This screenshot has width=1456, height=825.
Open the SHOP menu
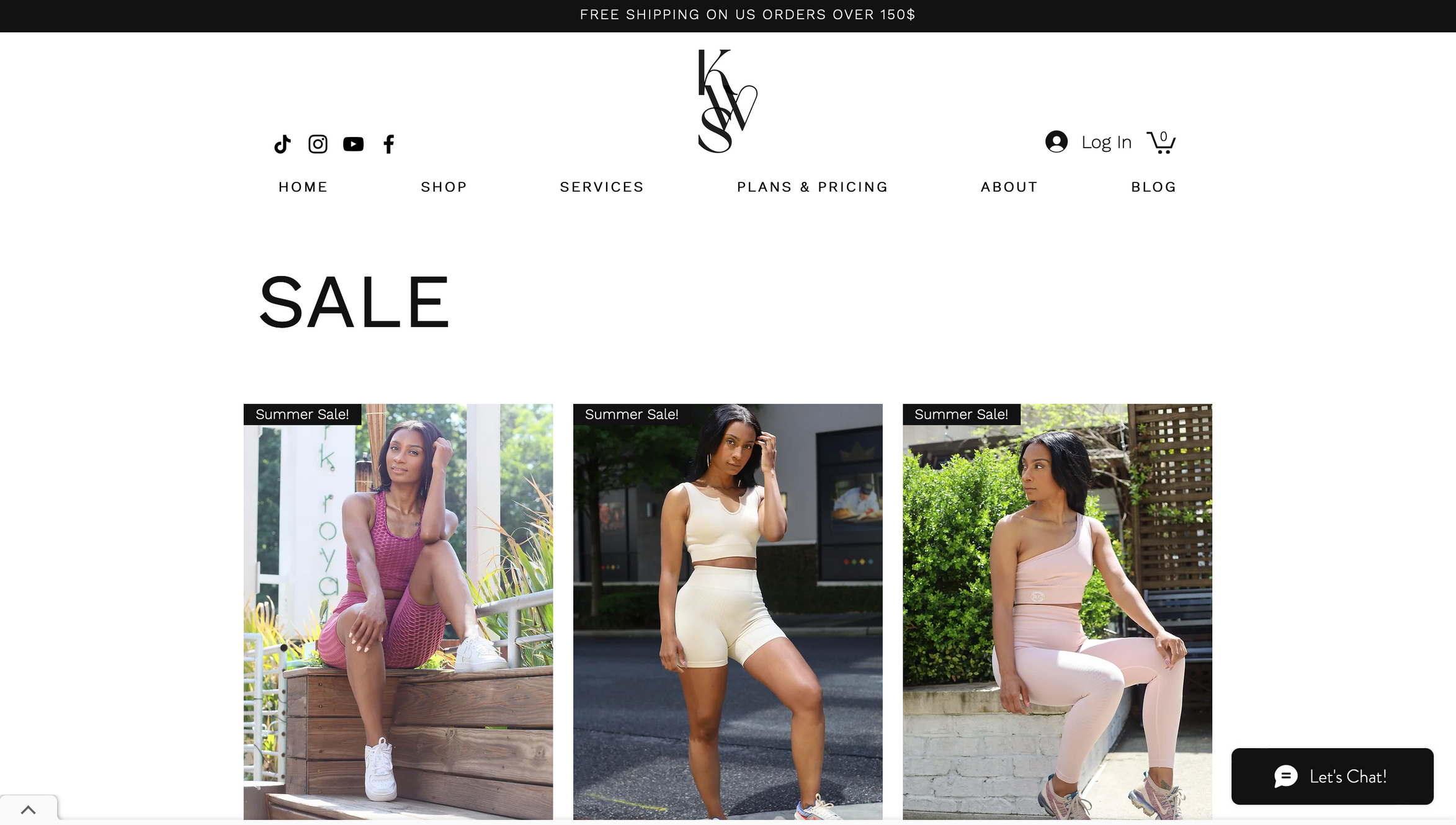[444, 187]
